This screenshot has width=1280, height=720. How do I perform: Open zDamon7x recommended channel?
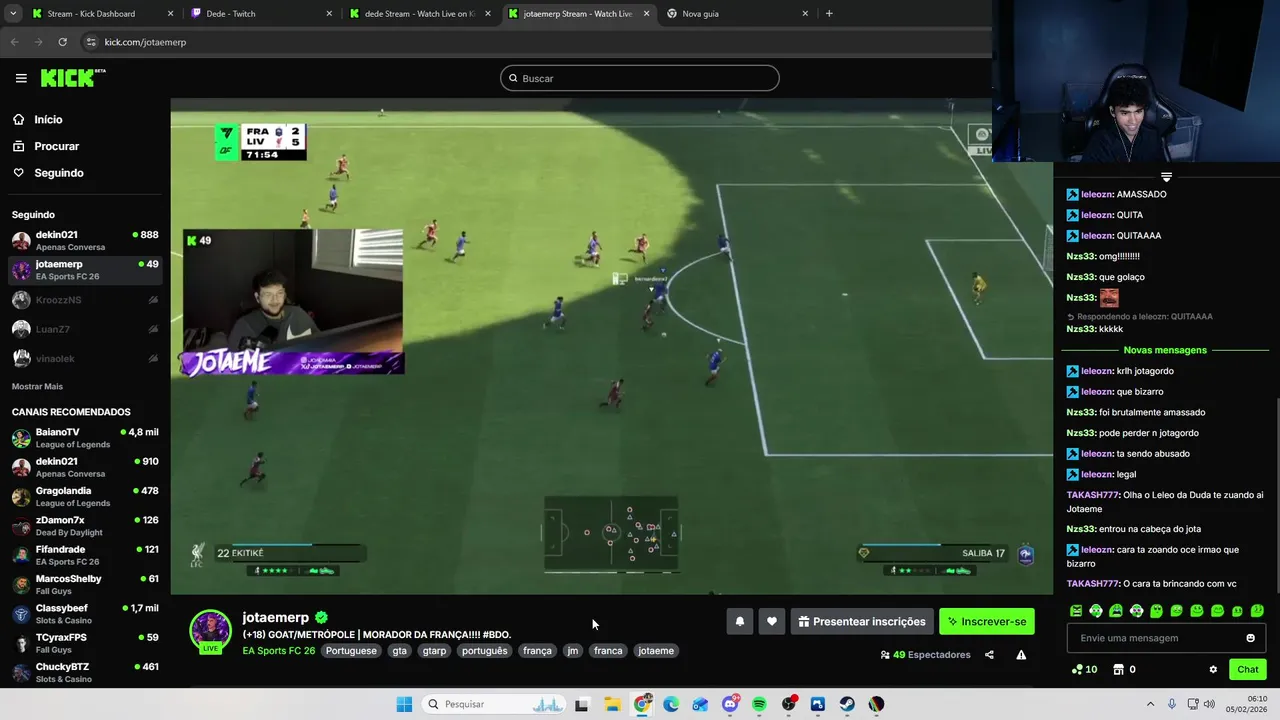85,526
